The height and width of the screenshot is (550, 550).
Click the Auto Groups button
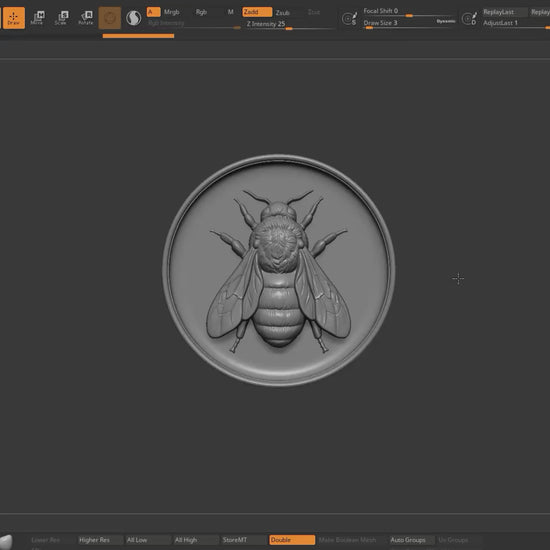coord(411,540)
